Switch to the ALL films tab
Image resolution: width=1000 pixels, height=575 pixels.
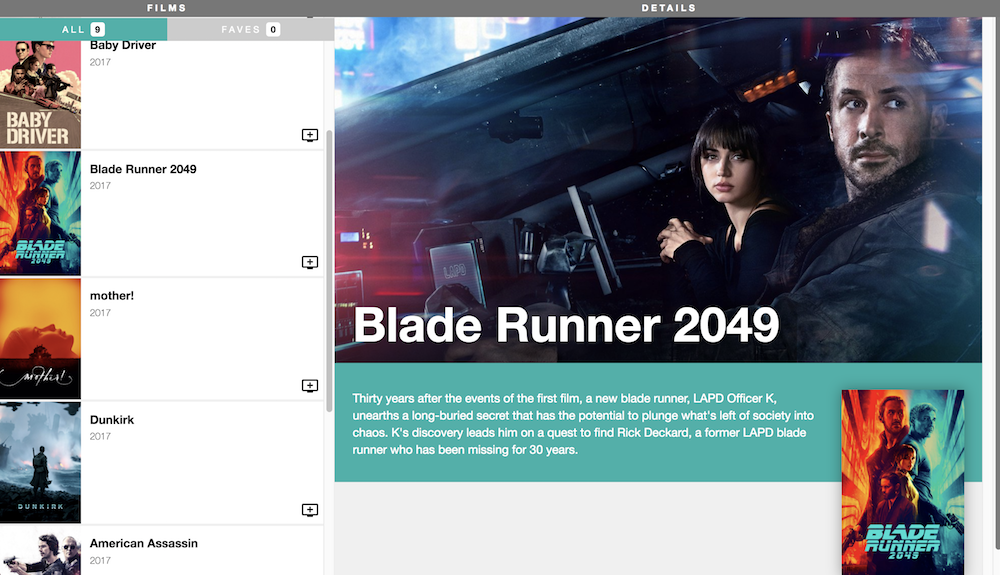click(84, 29)
